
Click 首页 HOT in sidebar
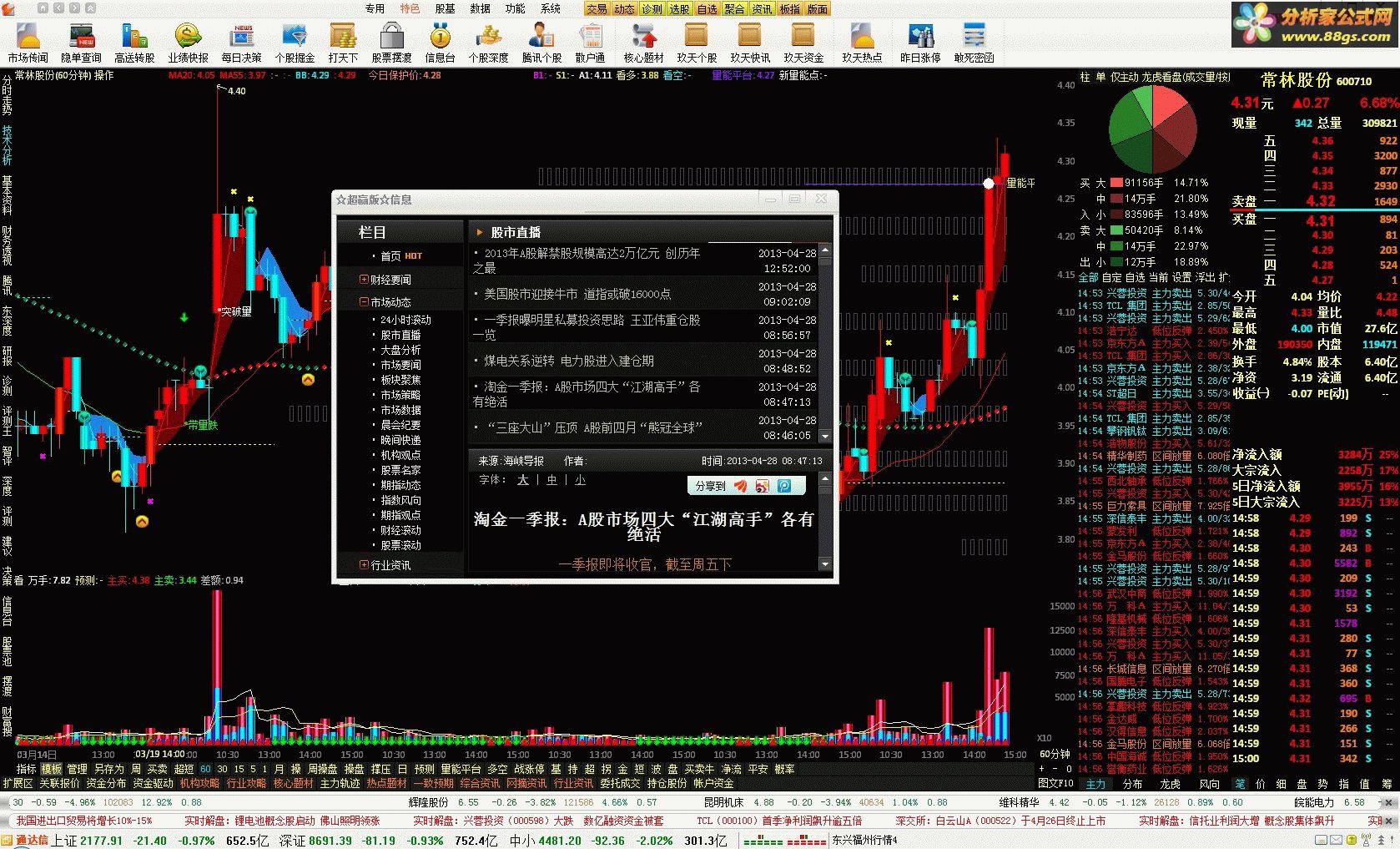[x=401, y=256]
